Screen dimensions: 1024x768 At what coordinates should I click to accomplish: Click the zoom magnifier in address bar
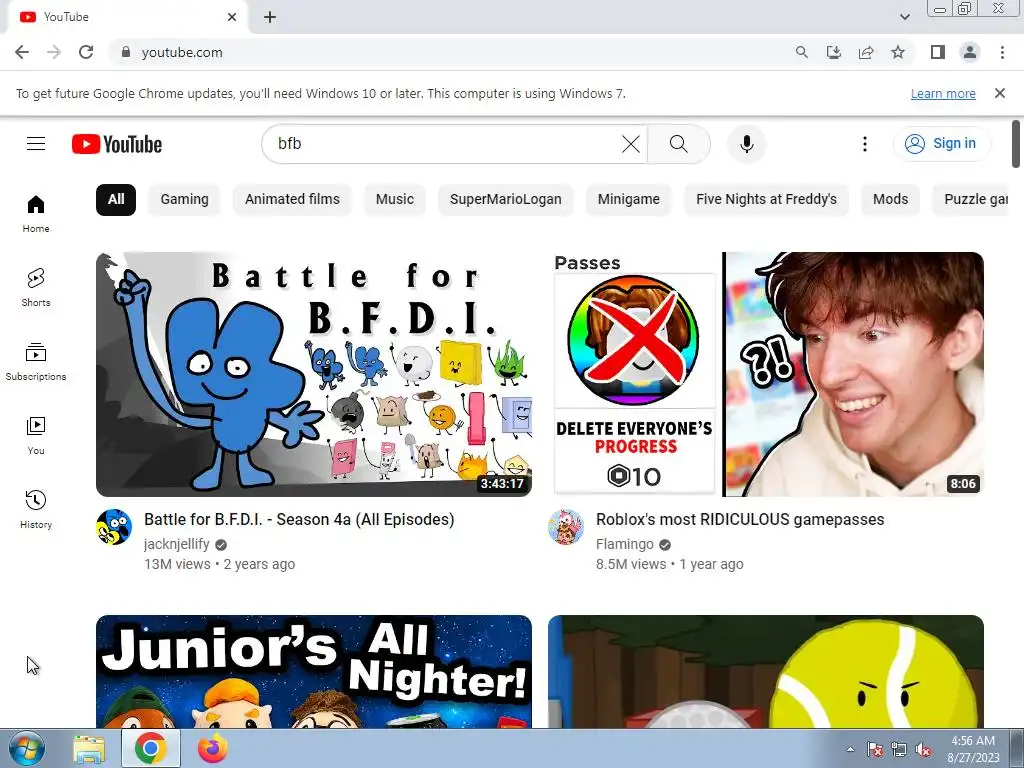801,52
